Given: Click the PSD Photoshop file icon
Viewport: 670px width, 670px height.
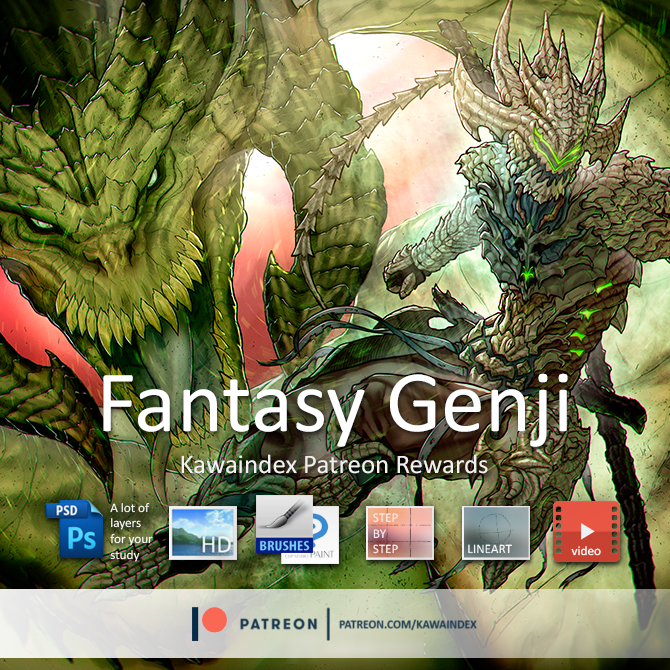Looking at the screenshot, I should (75, 529).
